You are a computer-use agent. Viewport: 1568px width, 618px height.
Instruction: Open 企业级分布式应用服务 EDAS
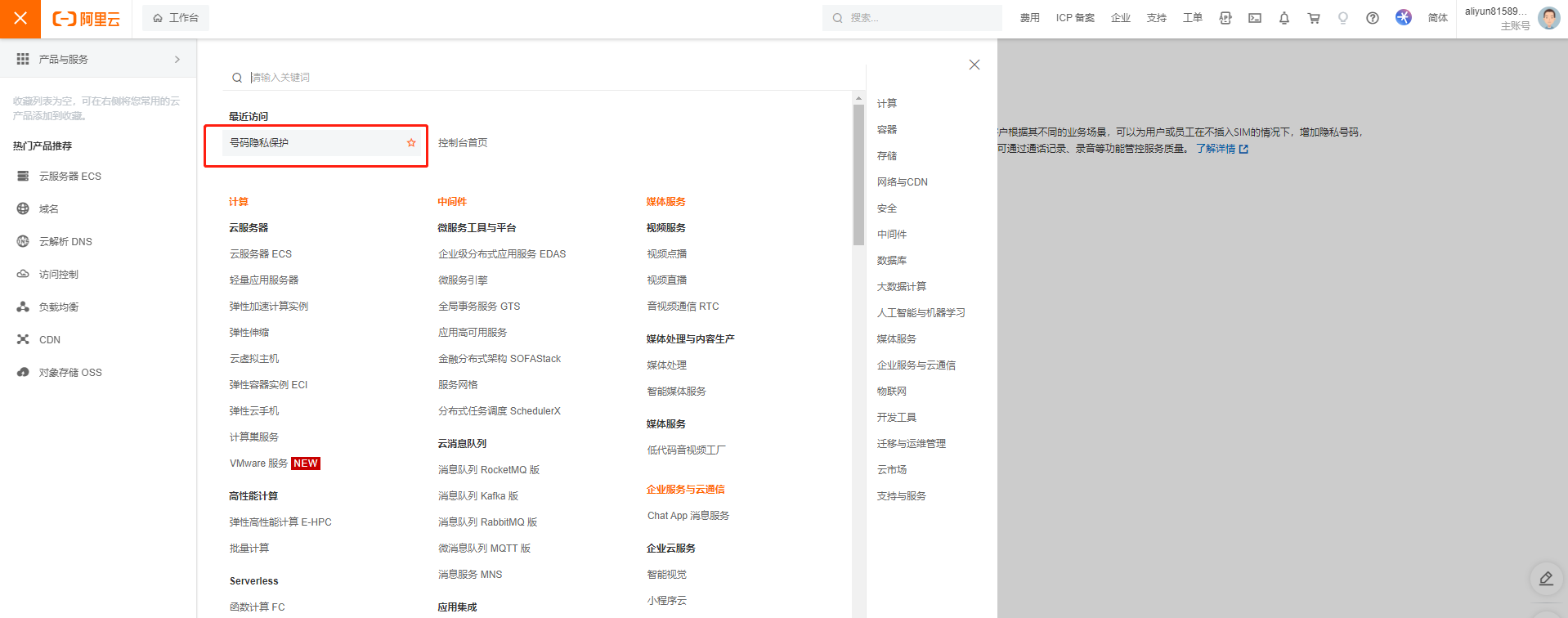point(502,254)
